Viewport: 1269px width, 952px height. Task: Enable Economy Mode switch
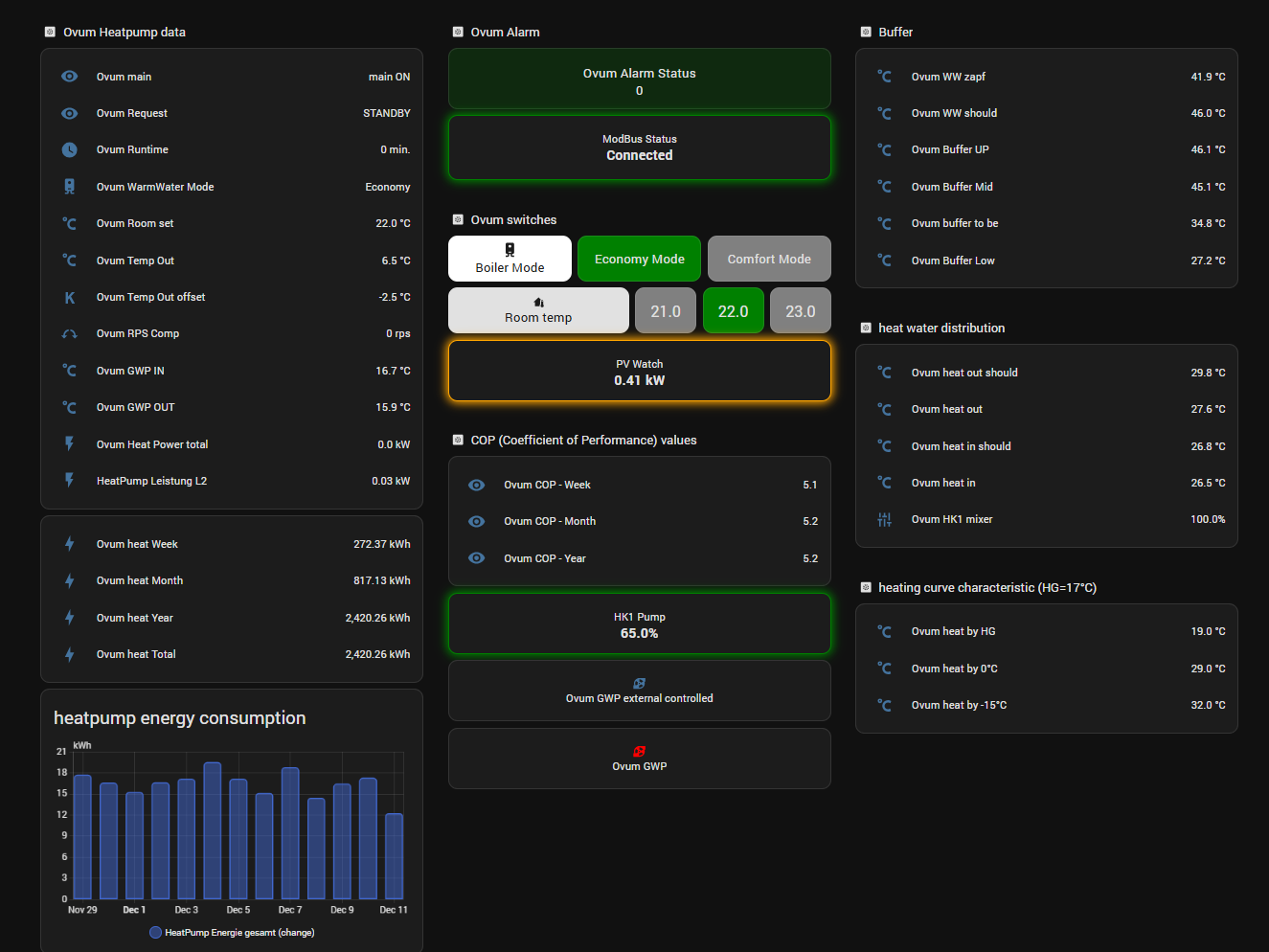pyautogui.click(x=639, y=259)
